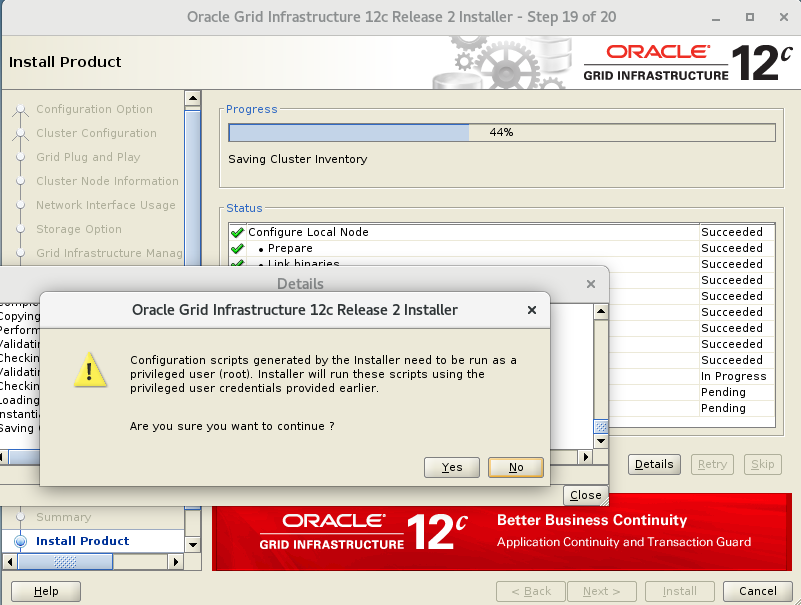Click sidebar vertical scrollbar up arrow
Image resolution: width=801 pixels, height=605 pixels.
click(x=193, y=98)
